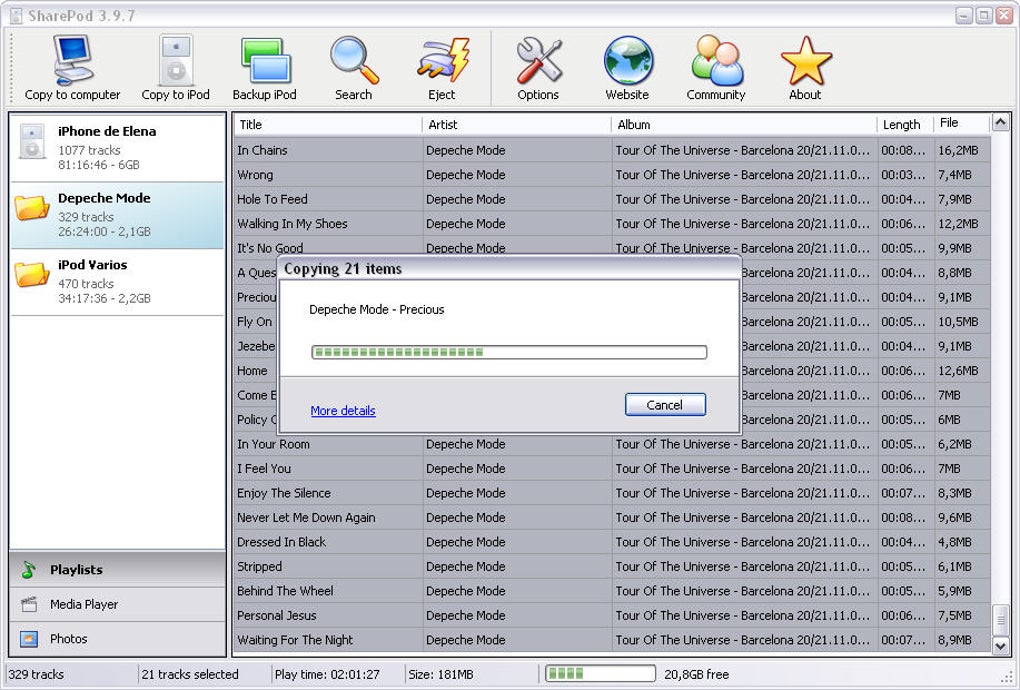
Task: Open the More details link
Action: point(343,410)
